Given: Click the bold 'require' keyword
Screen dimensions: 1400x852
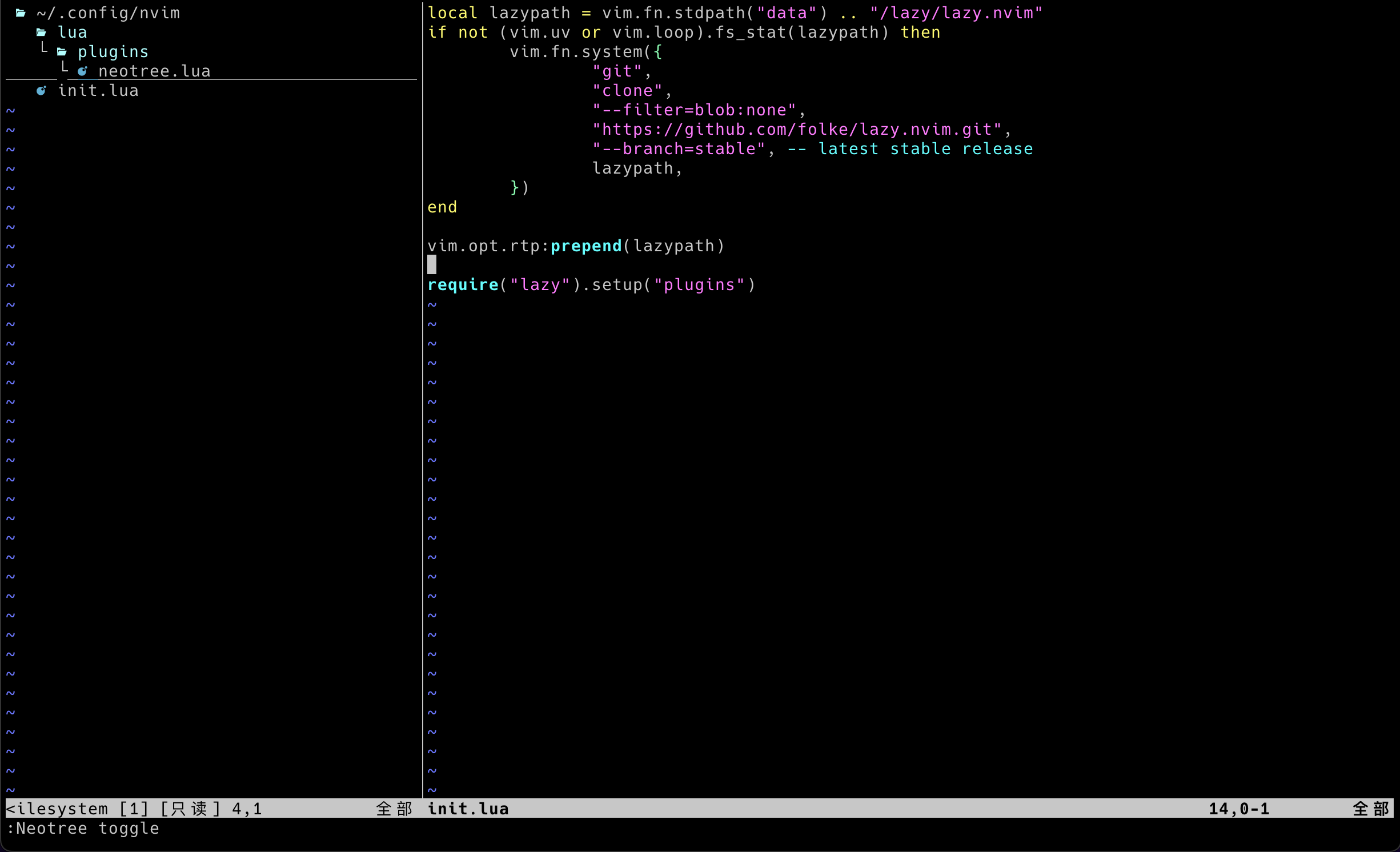Looking at the screenshot, I should (463, 285).
